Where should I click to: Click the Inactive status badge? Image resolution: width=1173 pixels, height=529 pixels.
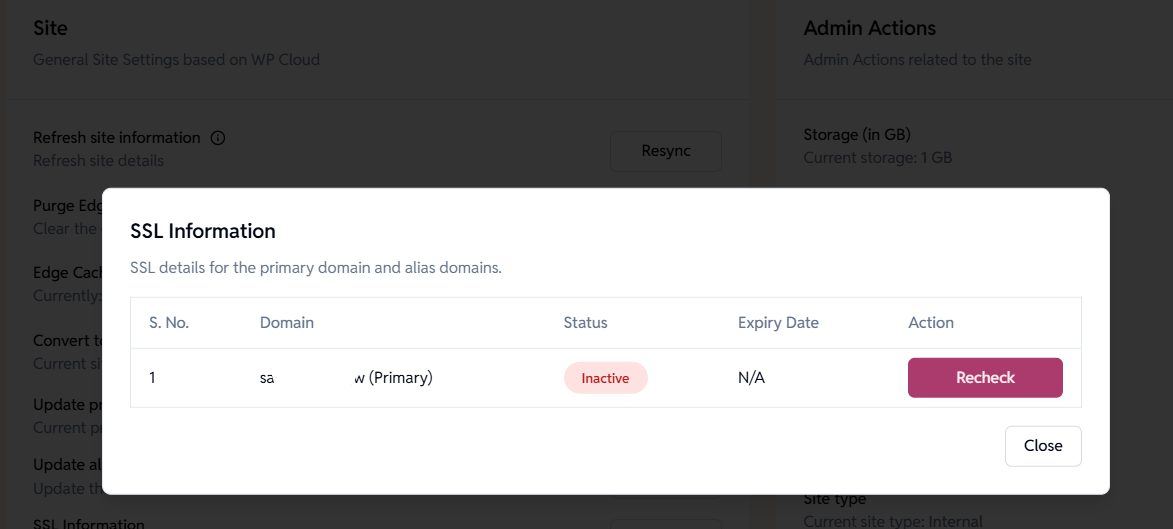coord(605,378)
